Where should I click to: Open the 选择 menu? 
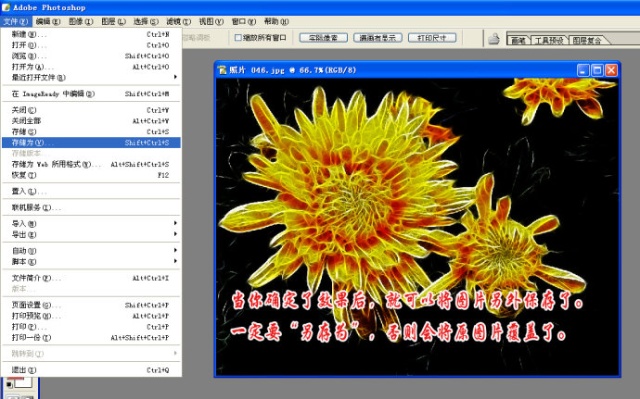pyautogui.click(x=146, y=21)
